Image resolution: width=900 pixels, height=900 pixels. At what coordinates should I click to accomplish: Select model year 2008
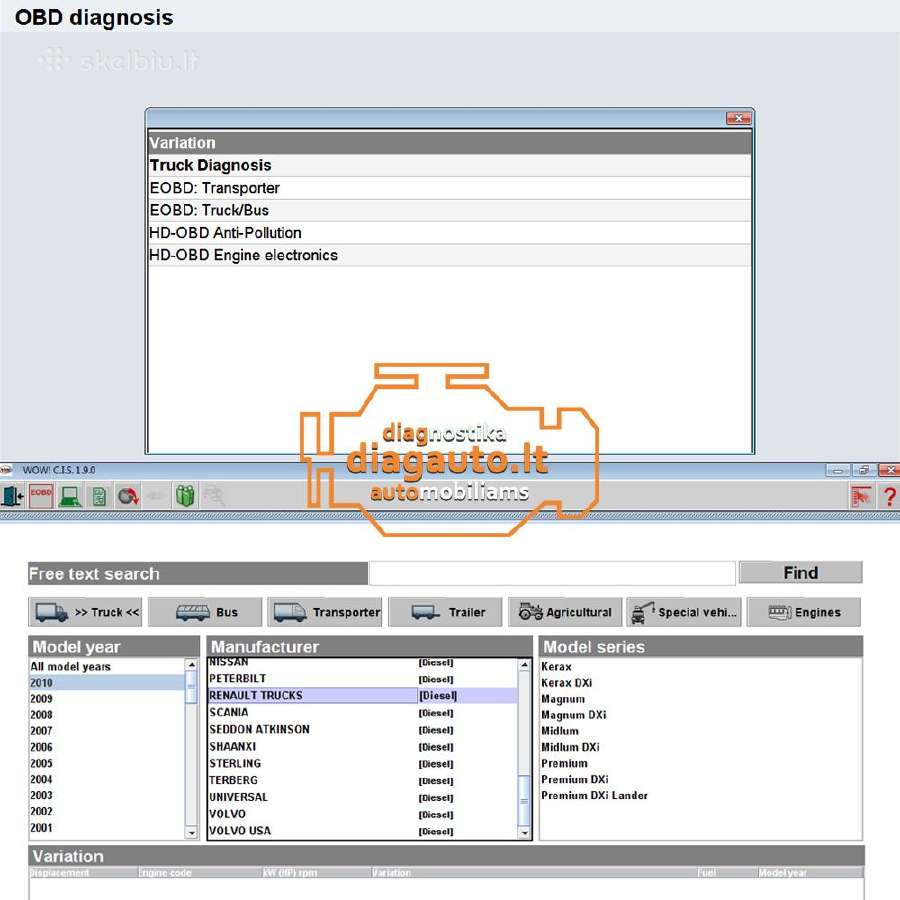coord(107,715)
